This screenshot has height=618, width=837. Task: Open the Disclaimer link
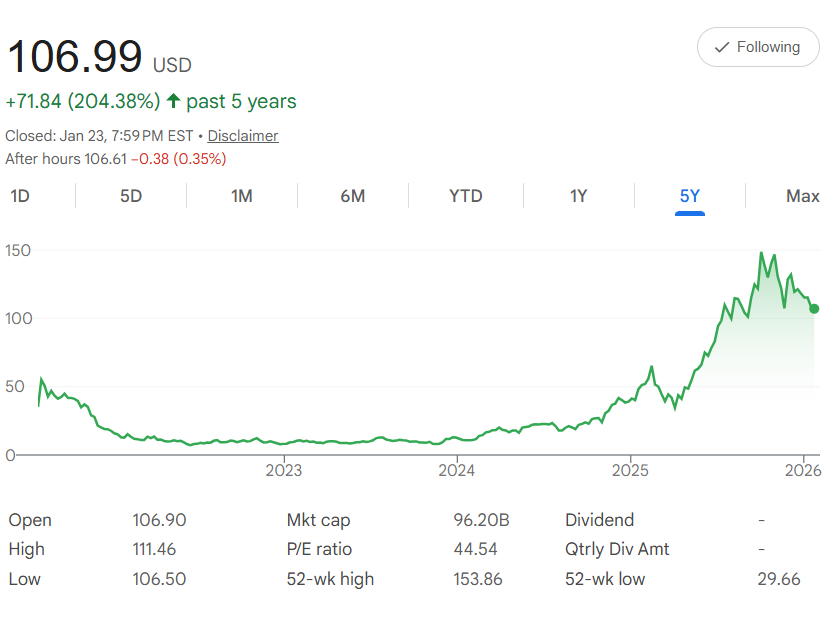click(243, 136)
